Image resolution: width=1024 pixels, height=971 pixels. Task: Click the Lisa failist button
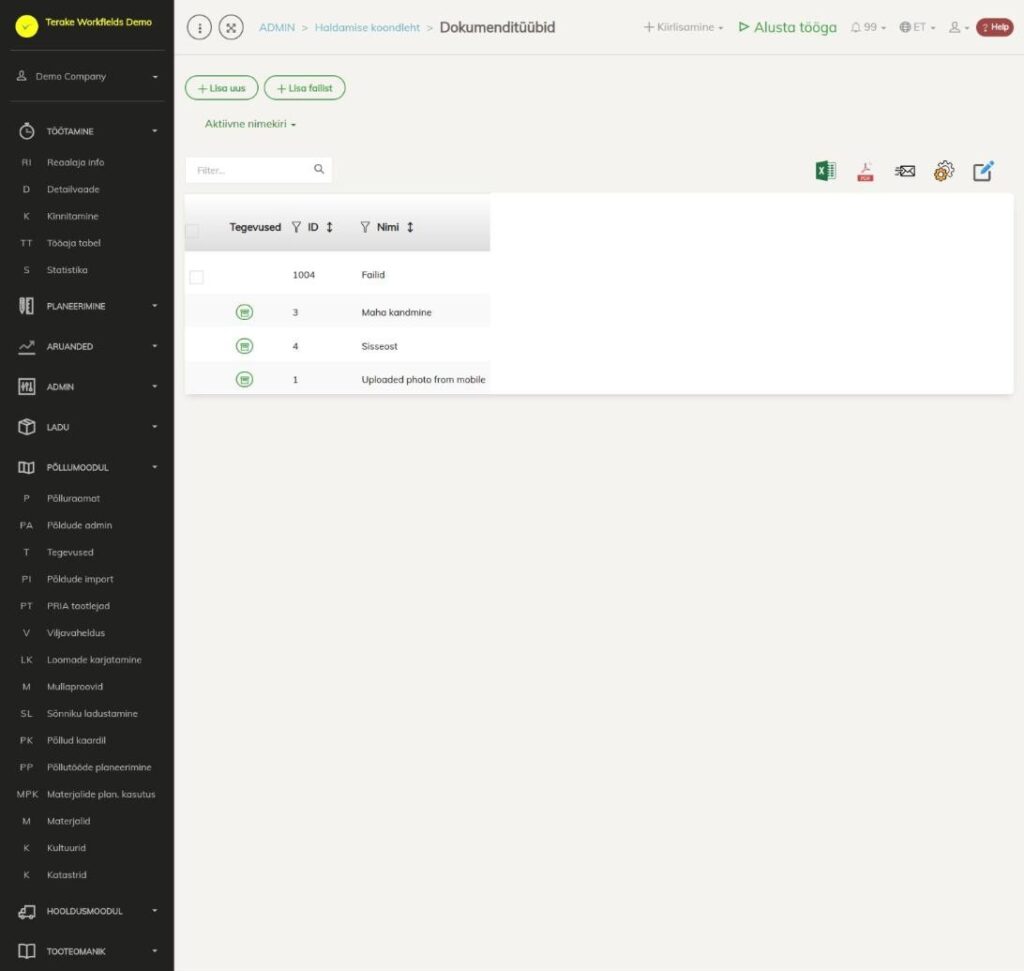(x=304, y=88)
